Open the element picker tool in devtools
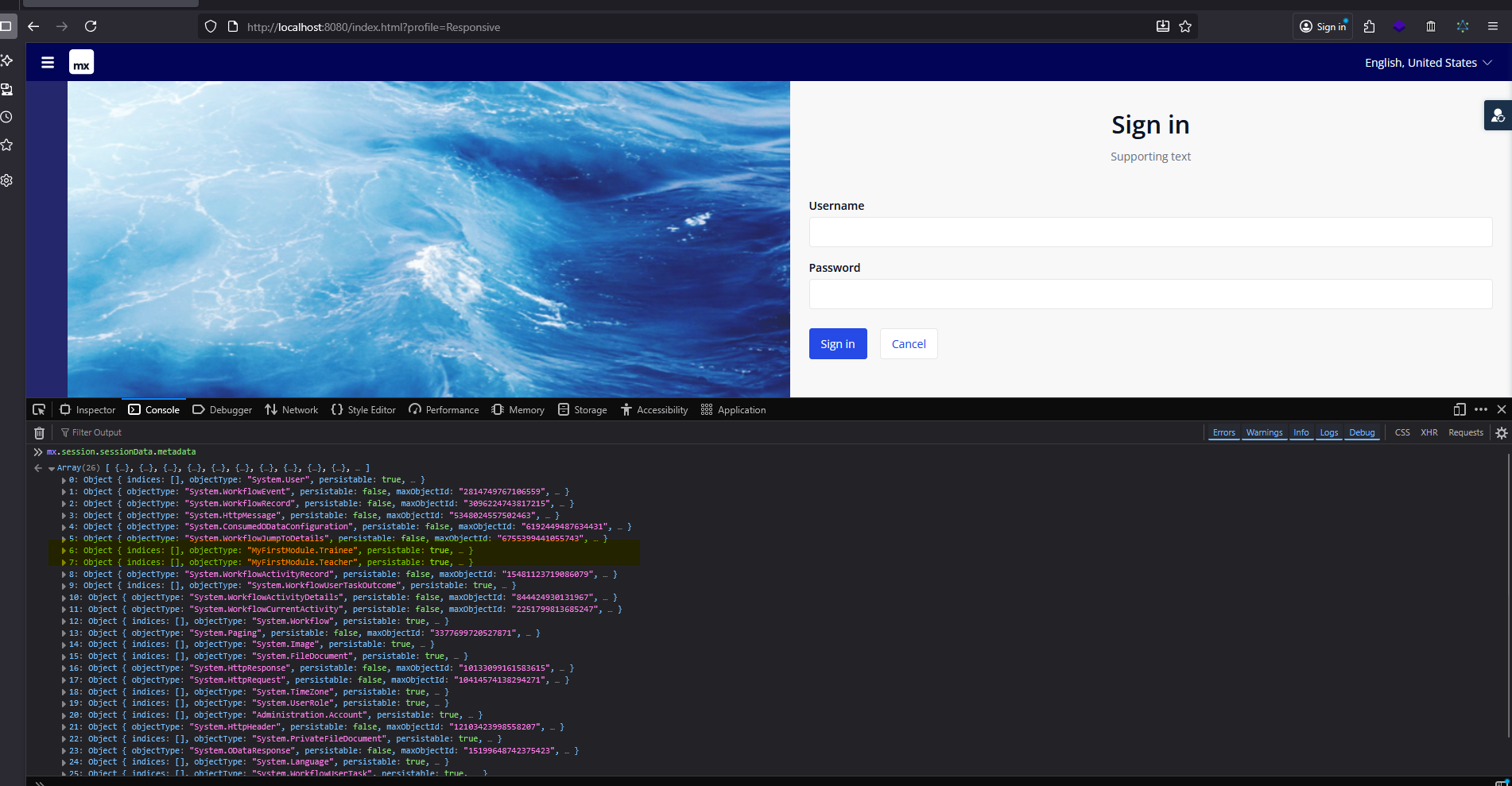 39,409
